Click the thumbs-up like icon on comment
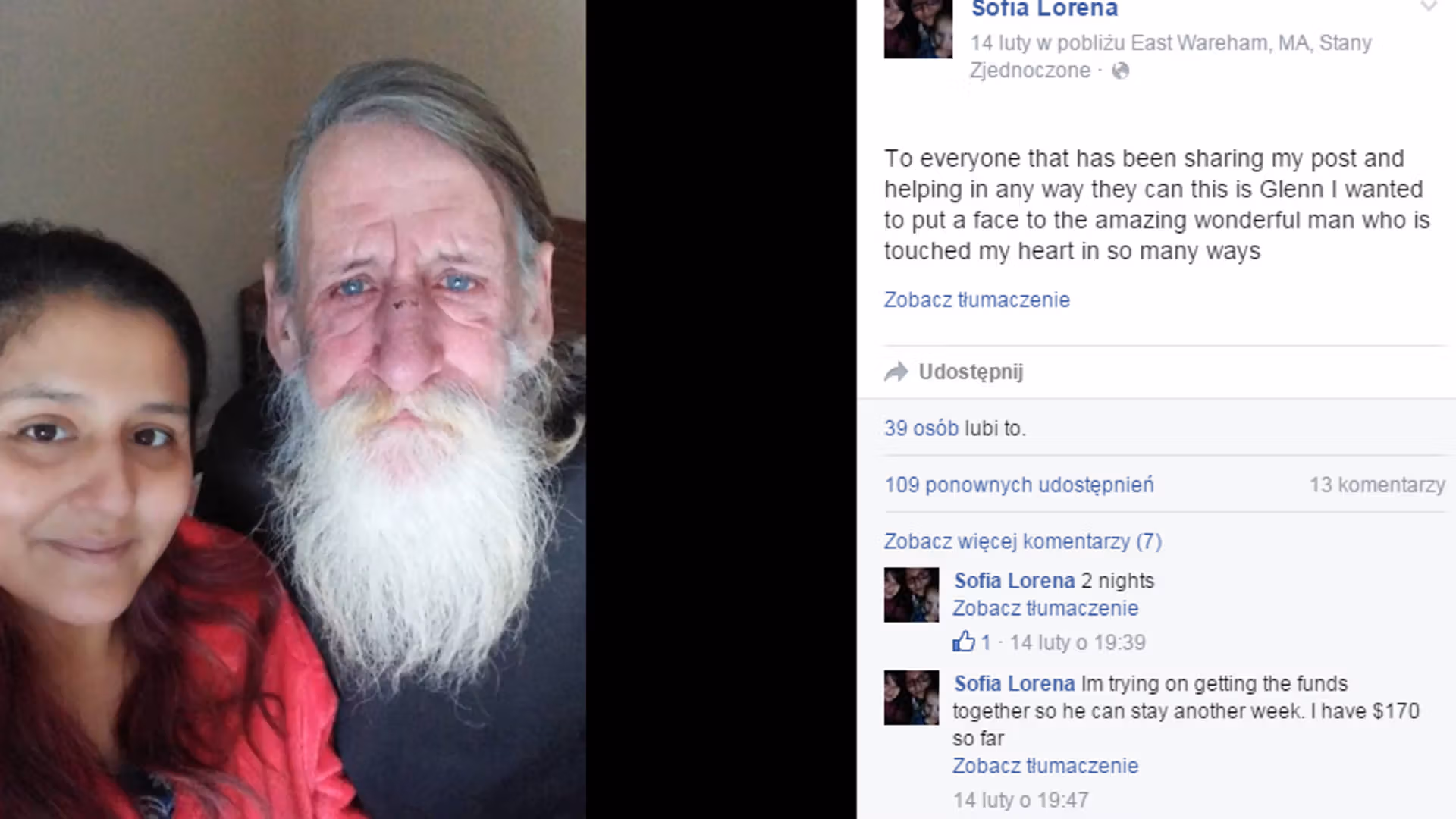The height and width of the screenshot is (819, 1456). click(964, 642)
